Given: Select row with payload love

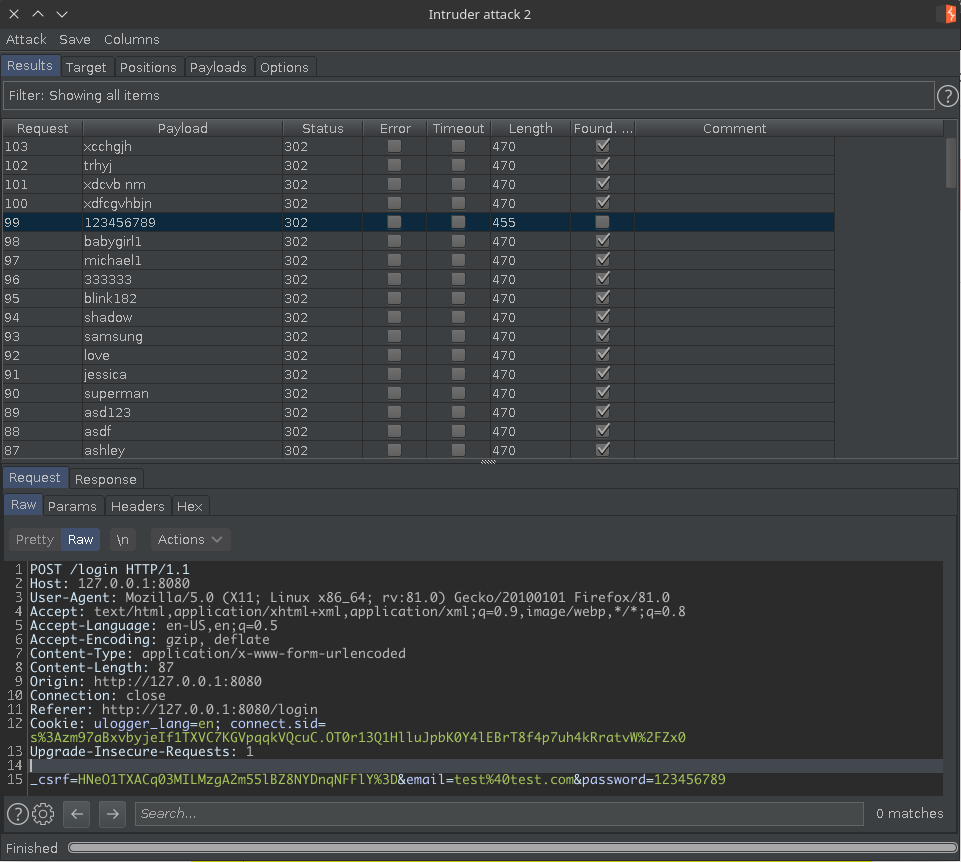Looking at the screenshot, I should pos(418,356).
